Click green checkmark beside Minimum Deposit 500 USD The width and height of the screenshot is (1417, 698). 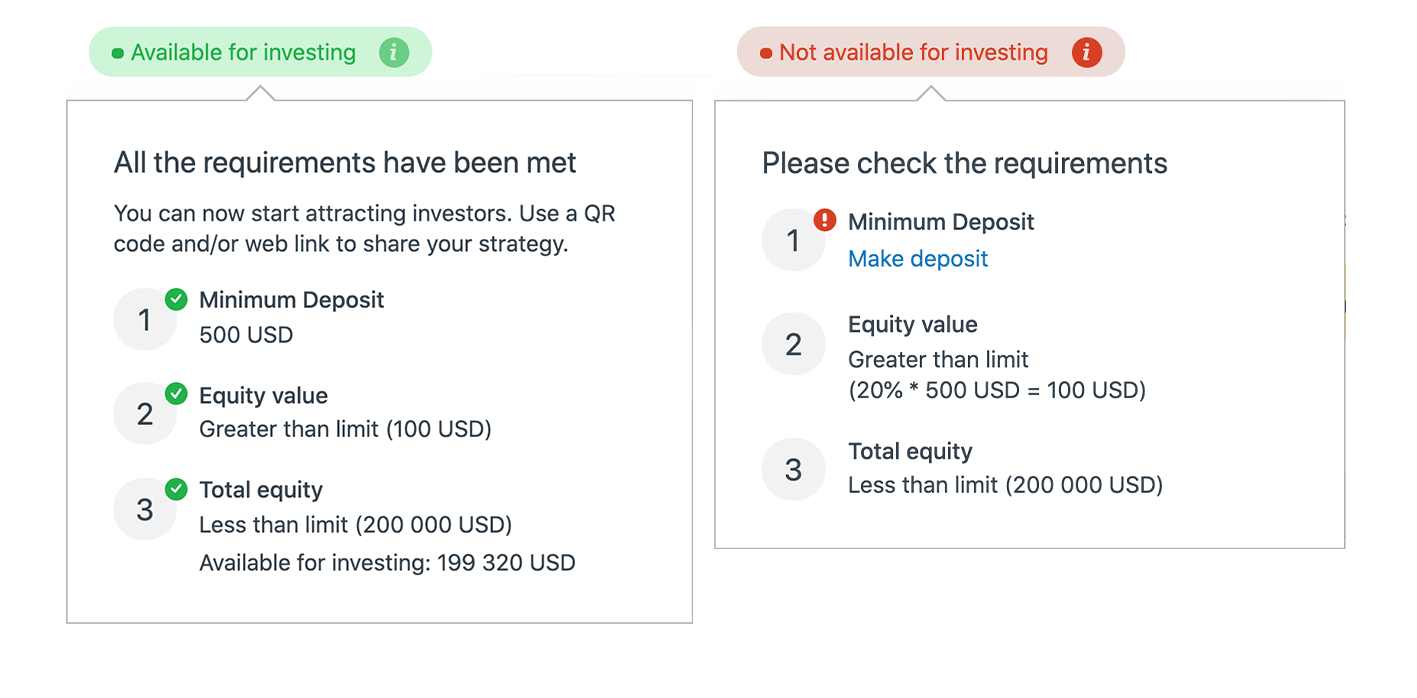pos(176,299)
